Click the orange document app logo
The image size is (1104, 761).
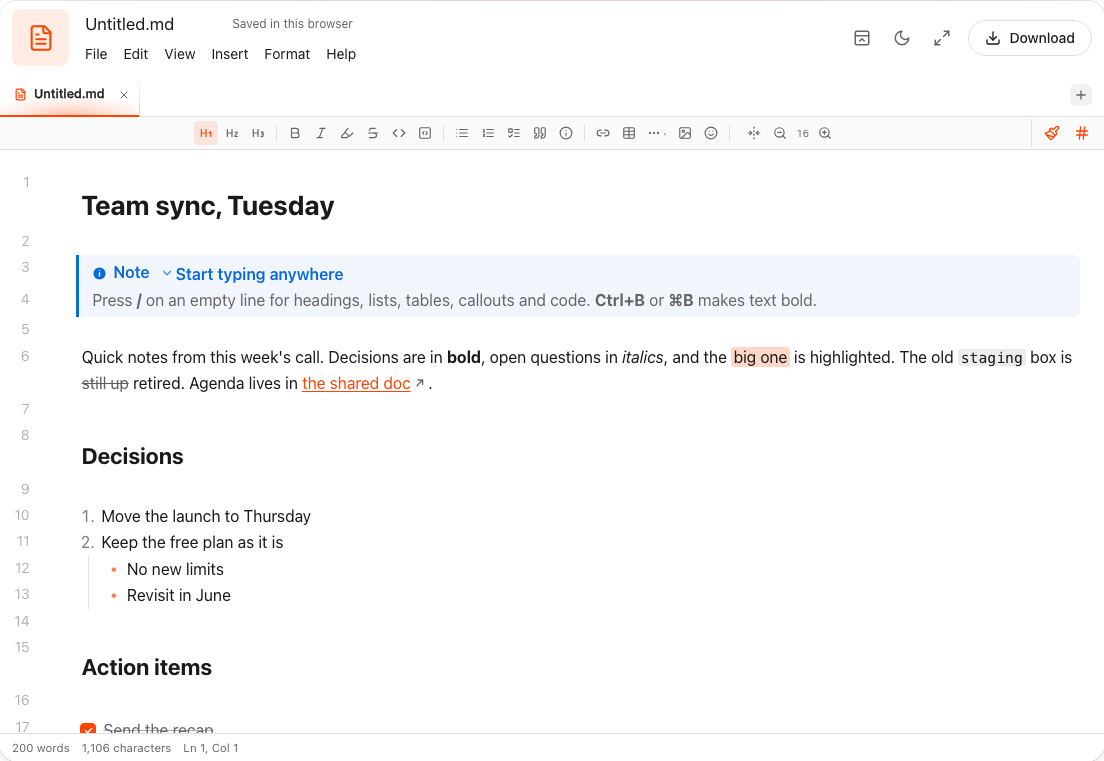[41, 38]
